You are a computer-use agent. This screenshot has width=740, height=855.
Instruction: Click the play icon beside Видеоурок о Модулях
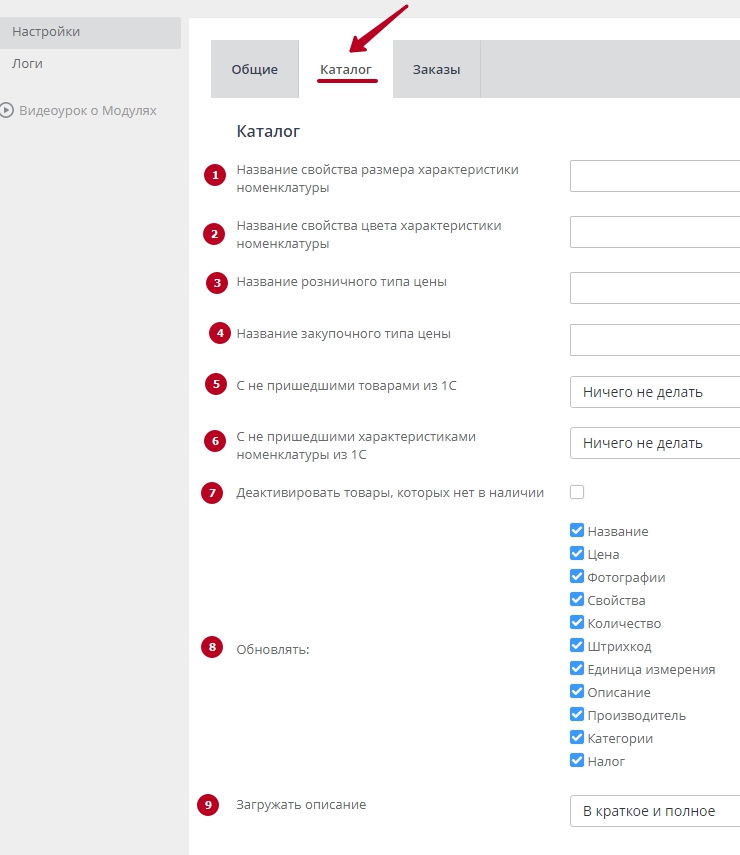(7, 111)
